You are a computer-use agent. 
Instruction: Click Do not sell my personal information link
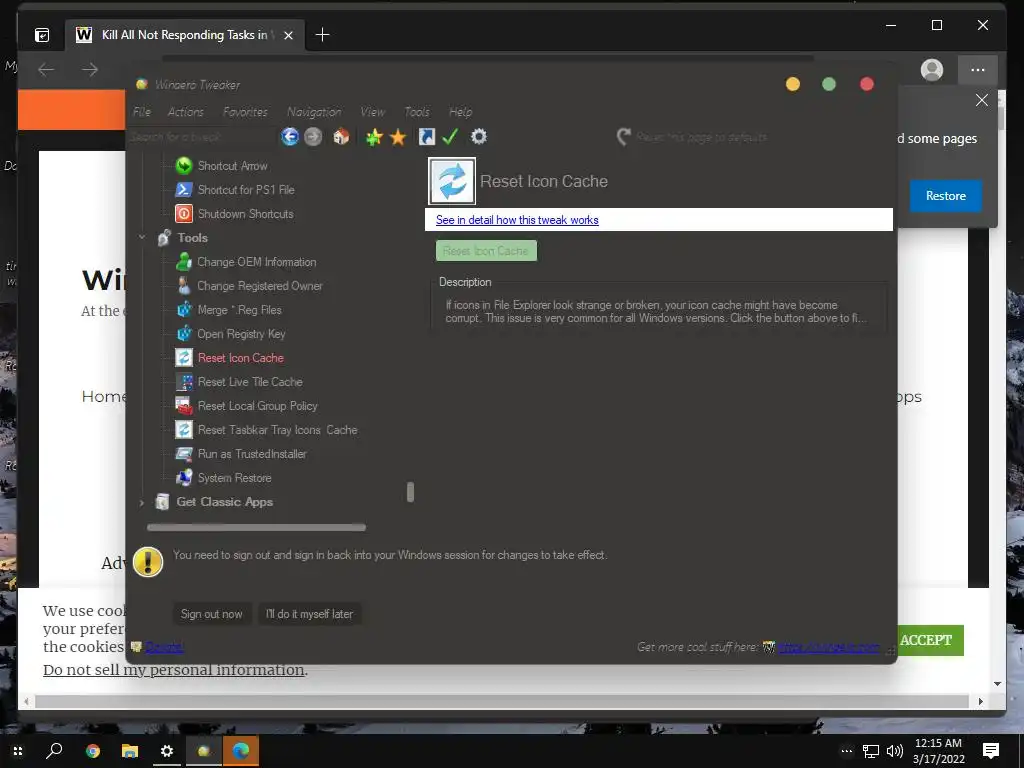(174, 670)
